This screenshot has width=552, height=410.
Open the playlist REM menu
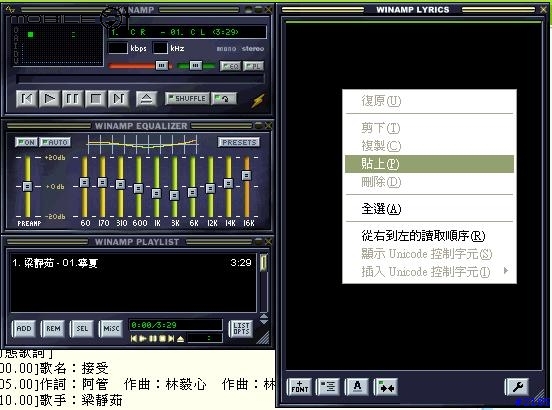(53, 329)
